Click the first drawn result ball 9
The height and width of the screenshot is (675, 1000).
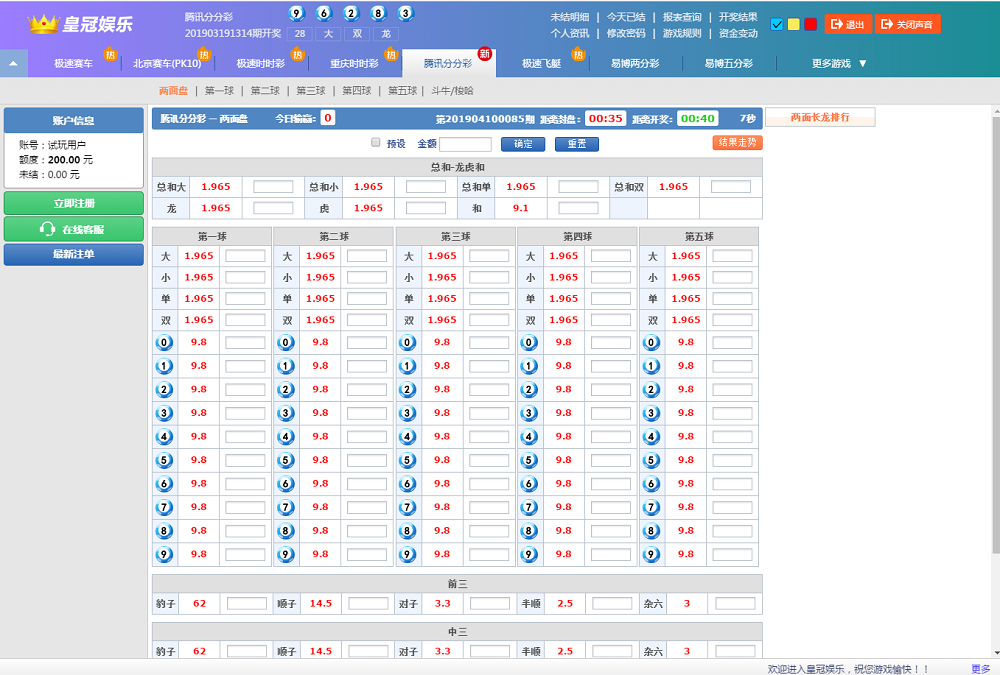point(295,13)
